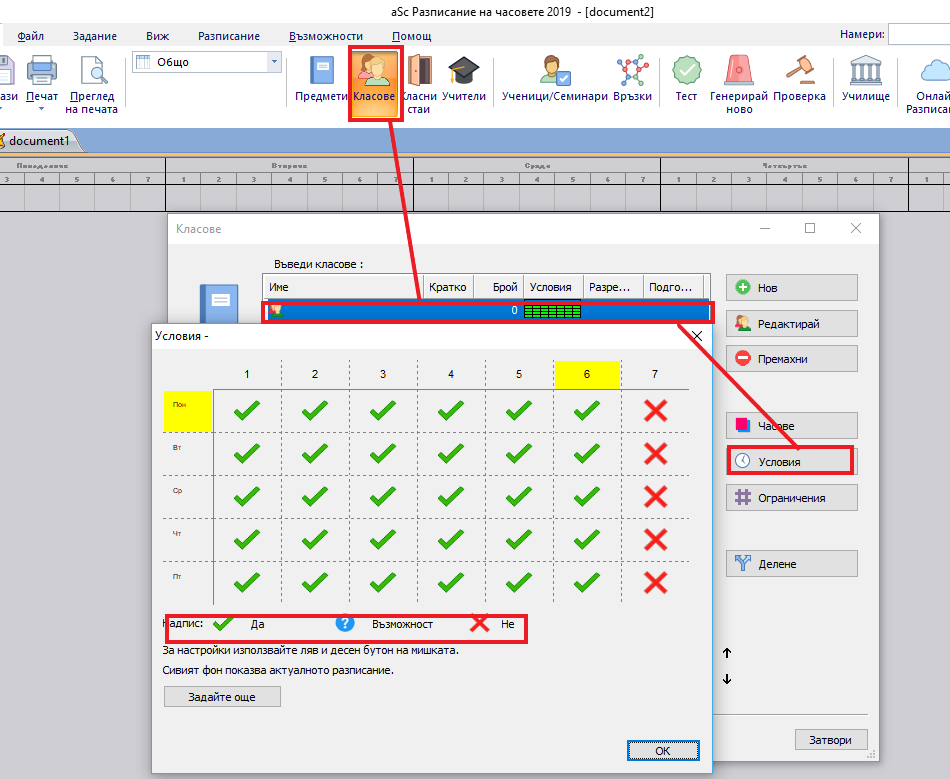The height and width of the screenshot is (779, 950).
Task: Toggle Friday period 4 availability cell
Action: coord(451,582)
